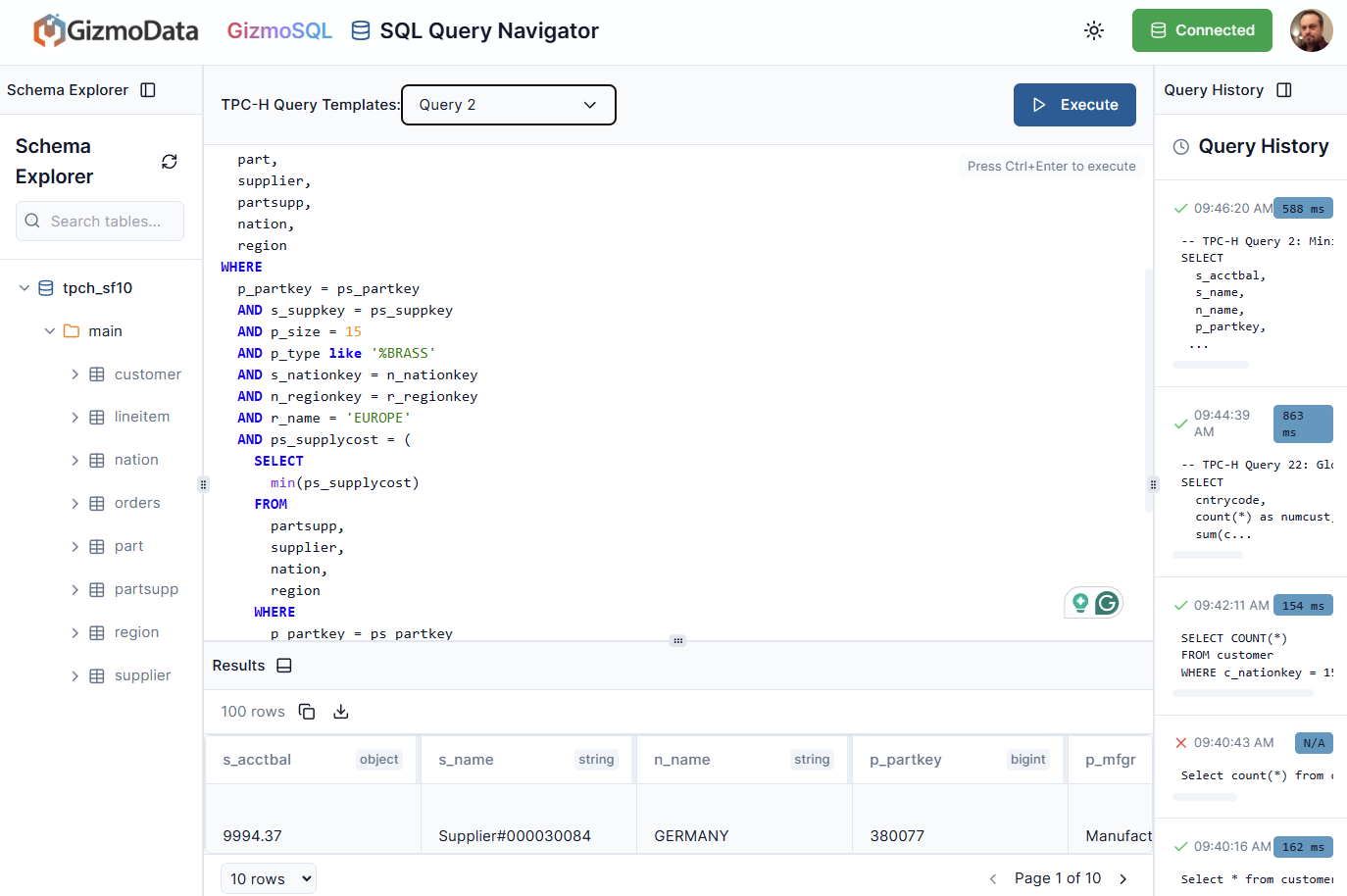This screenshot has width=1347, height=896.
Task: Copy the query results
Action: 307,711
